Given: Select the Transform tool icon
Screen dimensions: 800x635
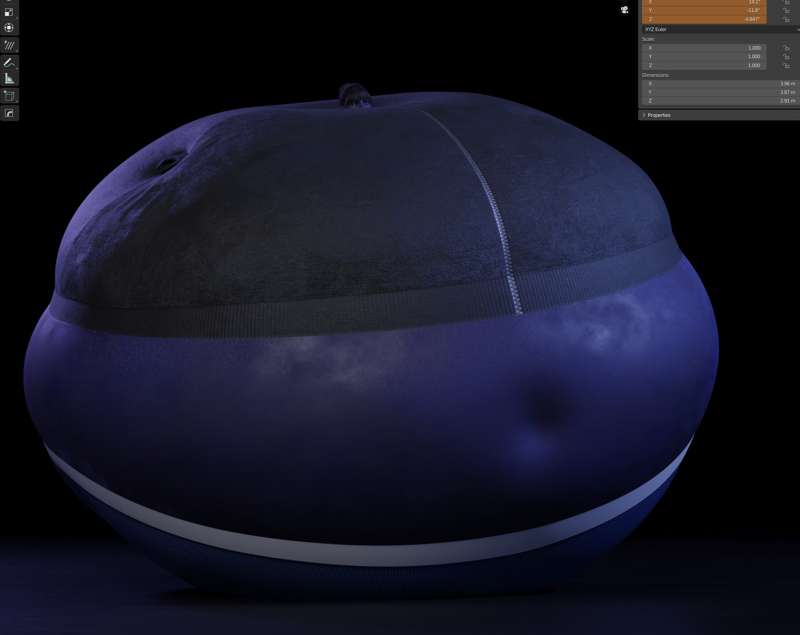Looking at the screenshot, I should 9,28.
